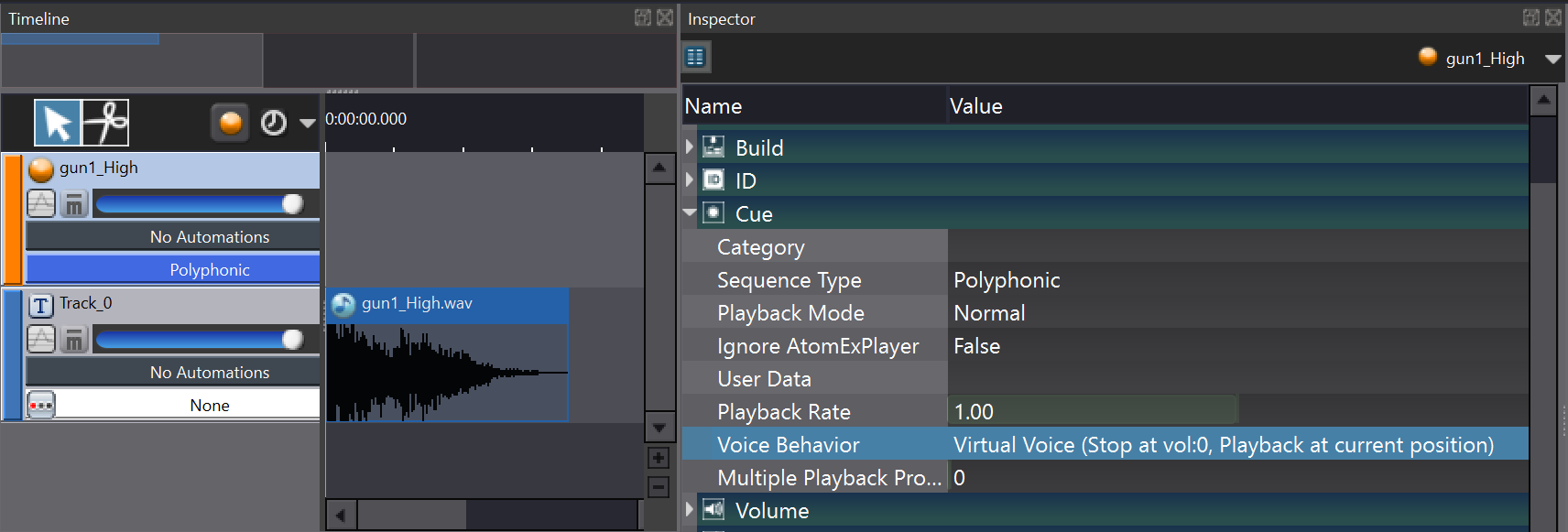Click timeline vertical scrollbar up arrow
The image size is (1568, 532).
(x=659, y=168)
